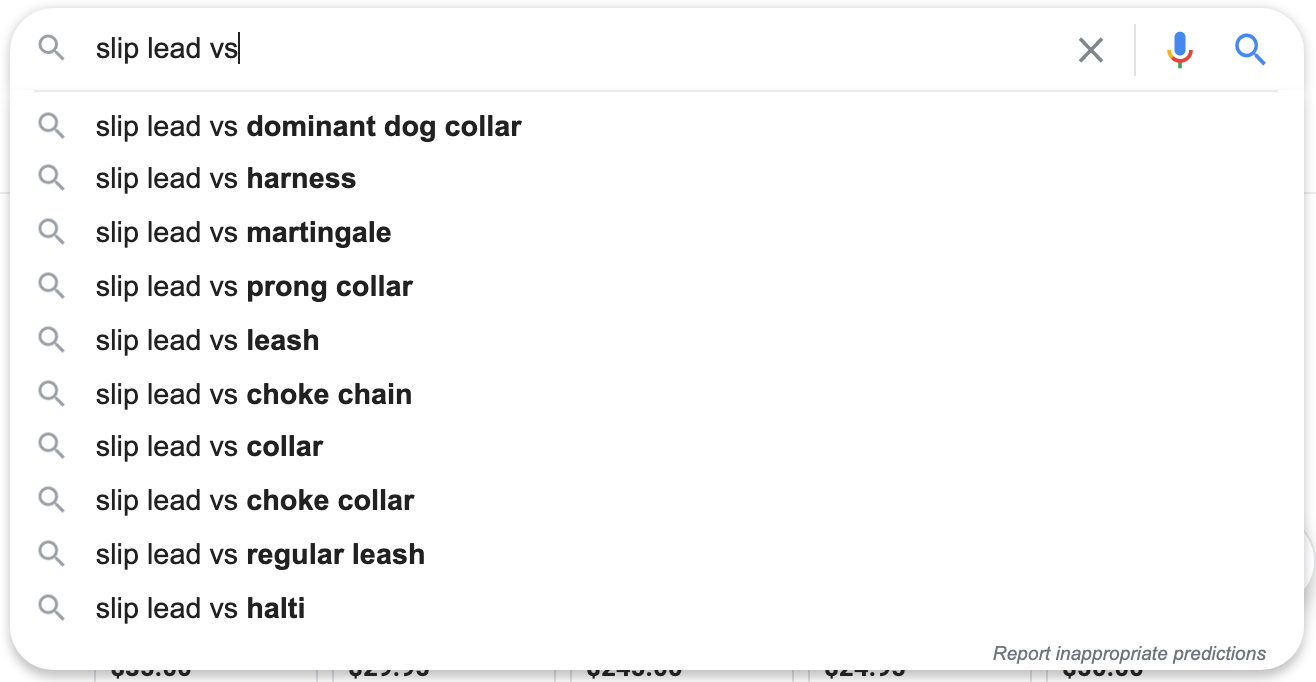
Task: Choose 'slip lead vs halti' suggestion
Action: click(657, 608)
